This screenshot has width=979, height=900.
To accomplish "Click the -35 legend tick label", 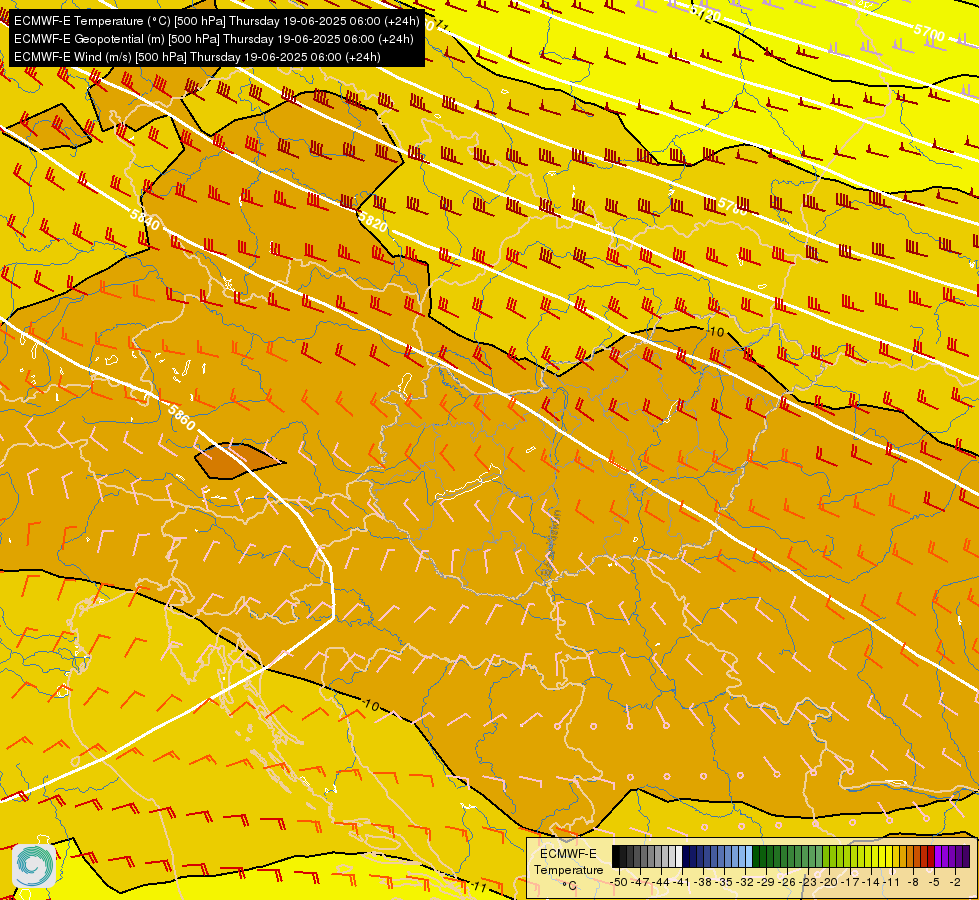I will tap(725, 882).
